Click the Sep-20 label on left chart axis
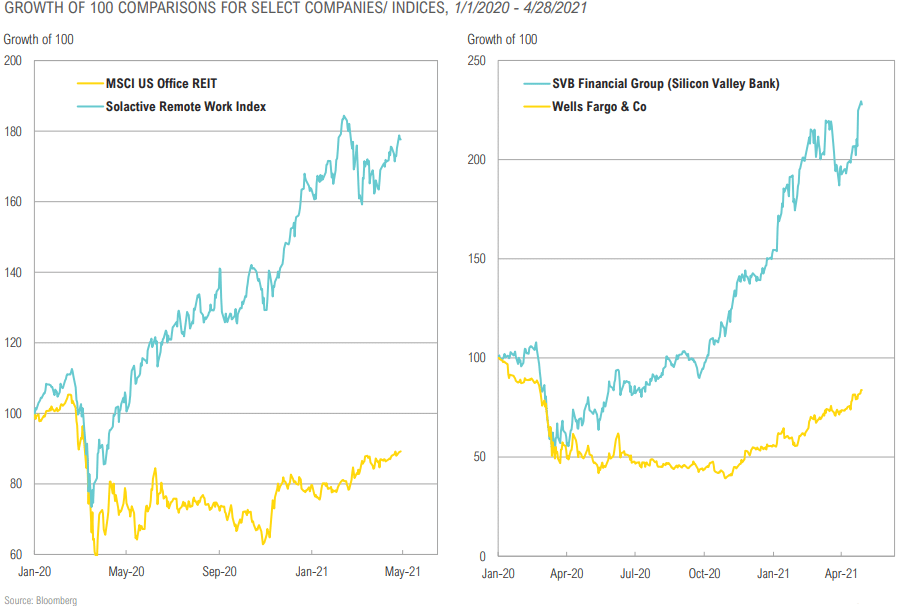Viewport: 906px width, 609px height. tap(219, 571)
